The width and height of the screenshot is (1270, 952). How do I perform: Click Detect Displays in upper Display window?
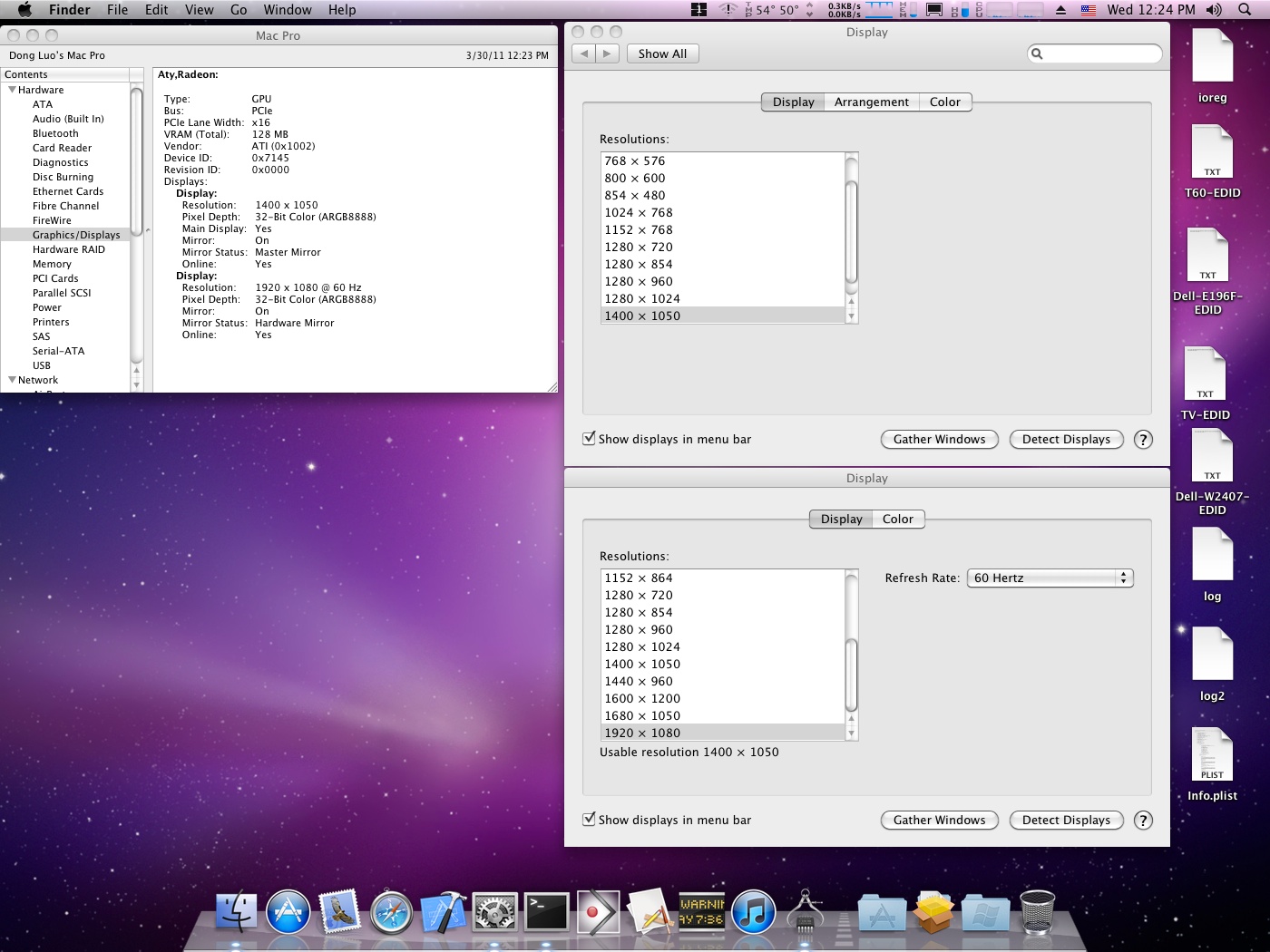(x=1067, y=440)
